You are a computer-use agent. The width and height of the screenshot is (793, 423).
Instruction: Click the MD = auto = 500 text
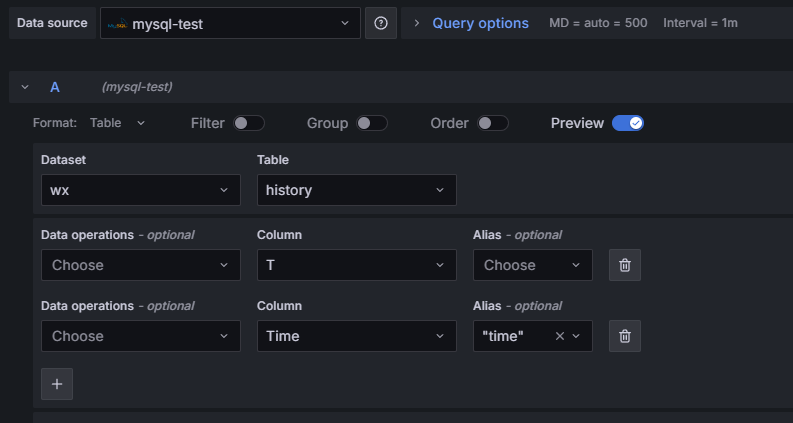pyautogui.click(x=598, y=23)
